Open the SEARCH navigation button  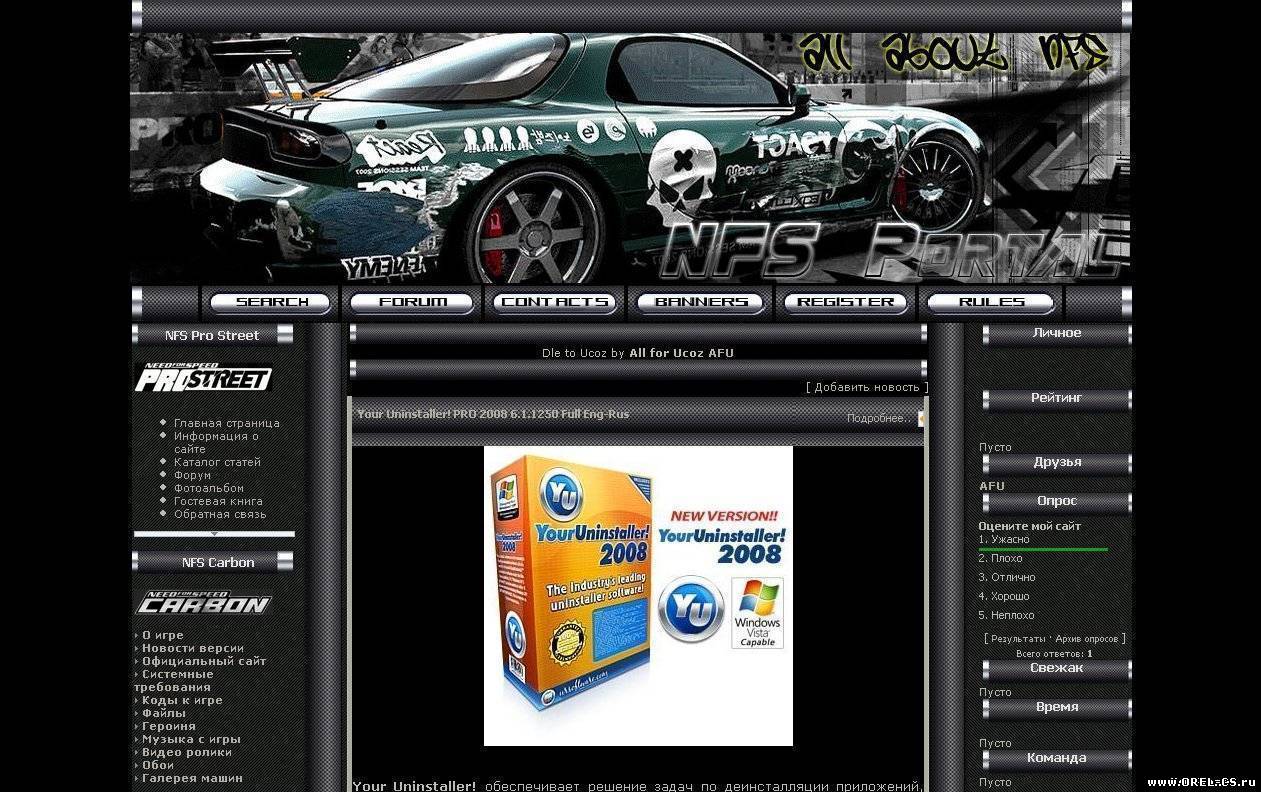coord(271,302)
